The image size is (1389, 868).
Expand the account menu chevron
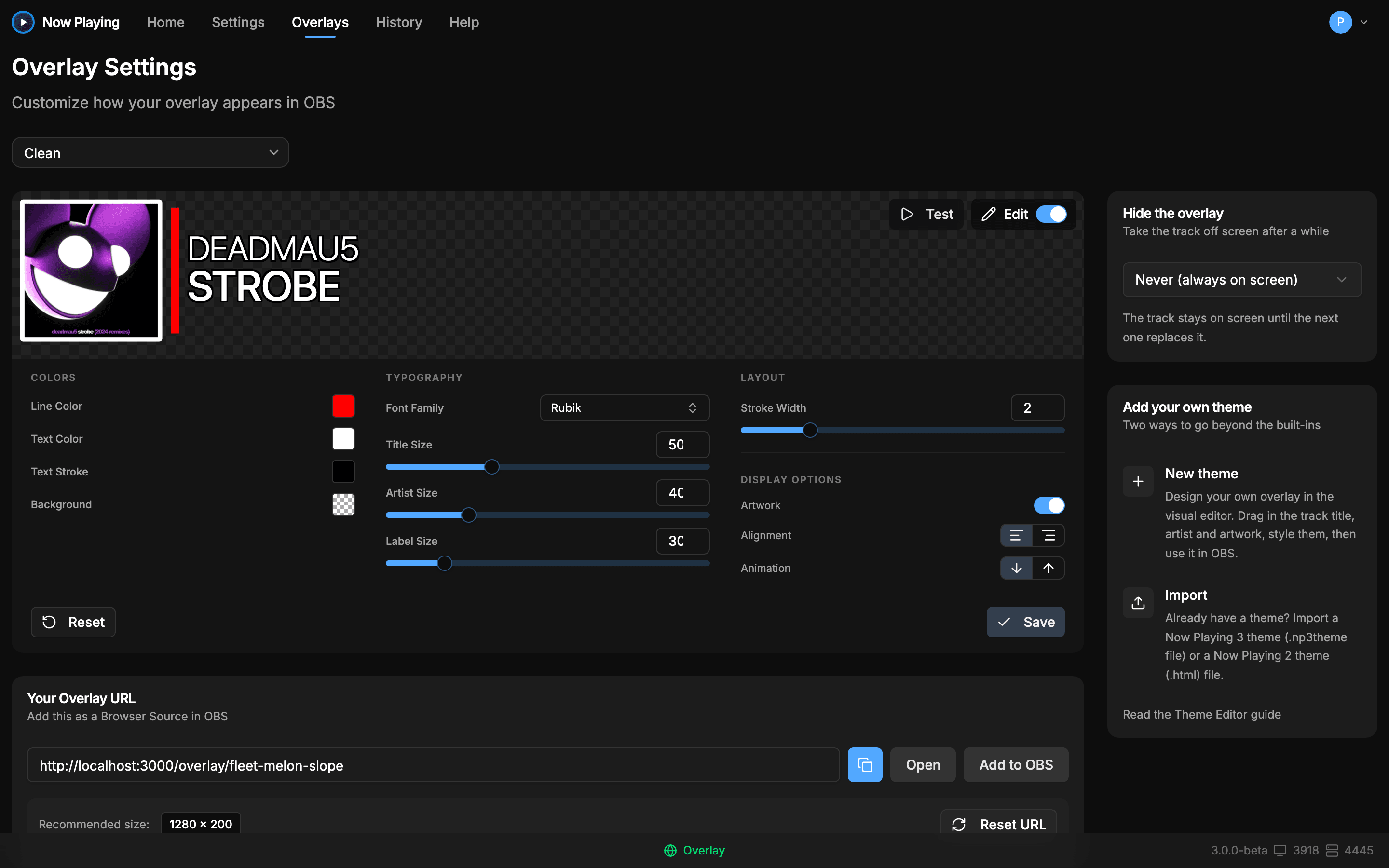[1364, 22]
